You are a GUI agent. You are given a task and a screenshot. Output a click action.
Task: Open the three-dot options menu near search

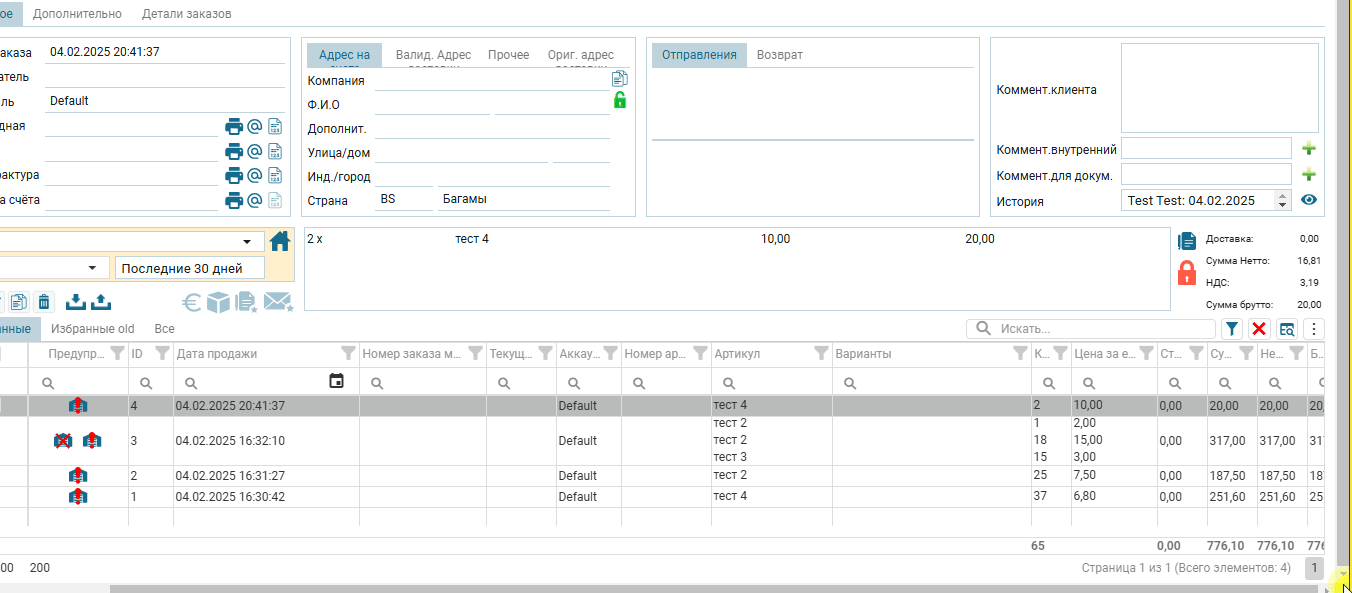[x=1314, y=329]
